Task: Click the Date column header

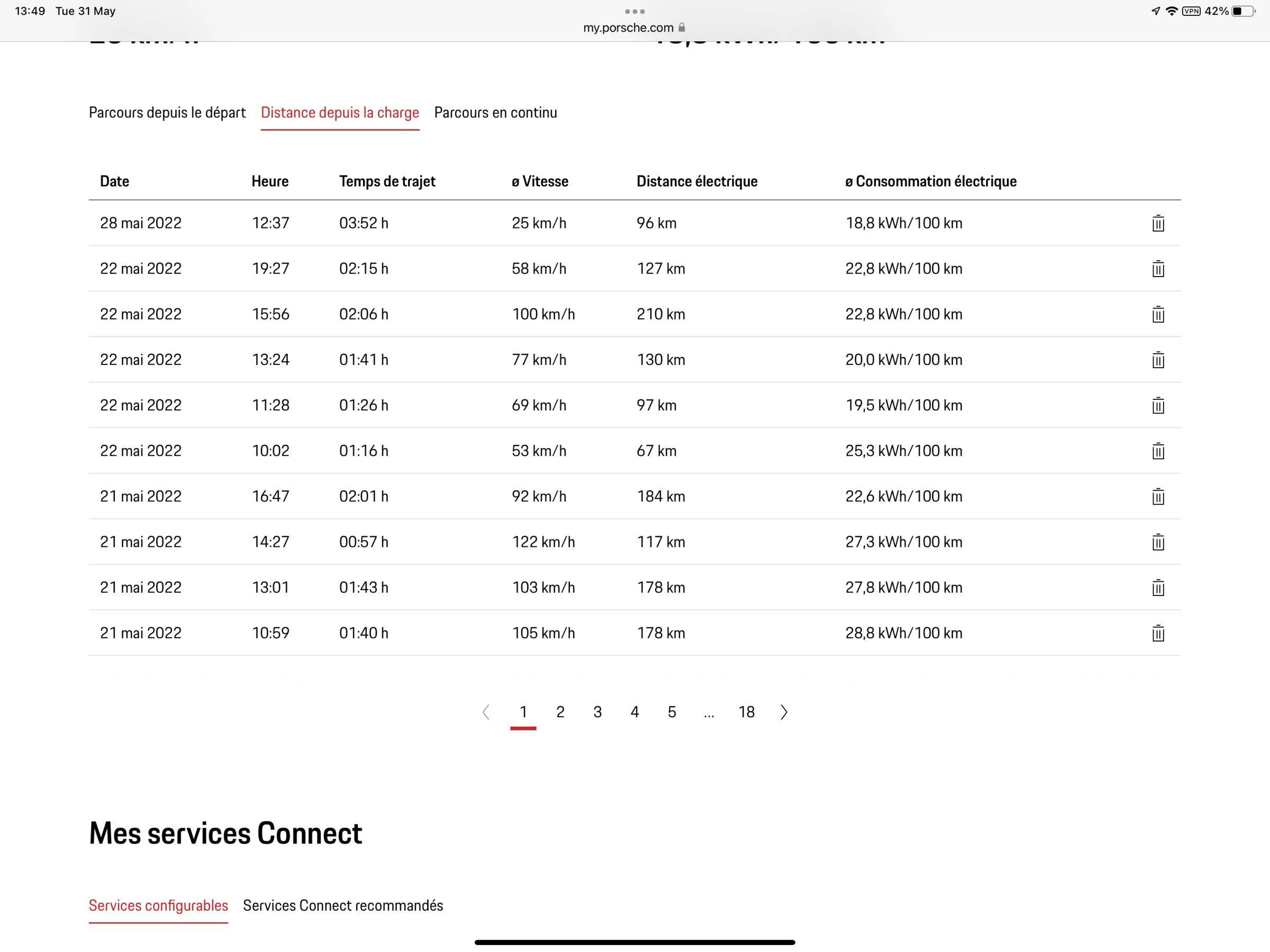Action: coord(114,181)
